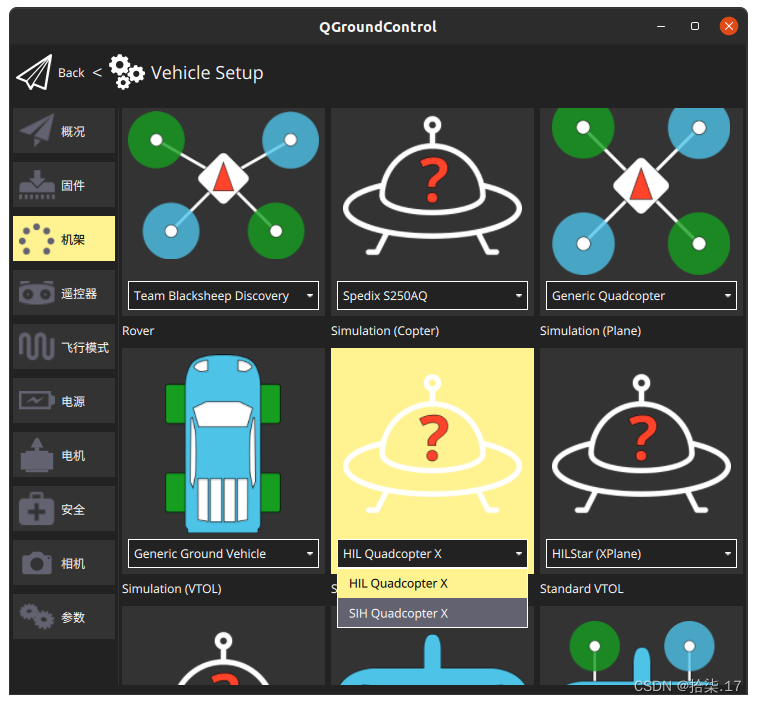This screenshot has height=704, width=757.
Task: Choose SIH Quadcopter X from list
Action: pos(432,613)
